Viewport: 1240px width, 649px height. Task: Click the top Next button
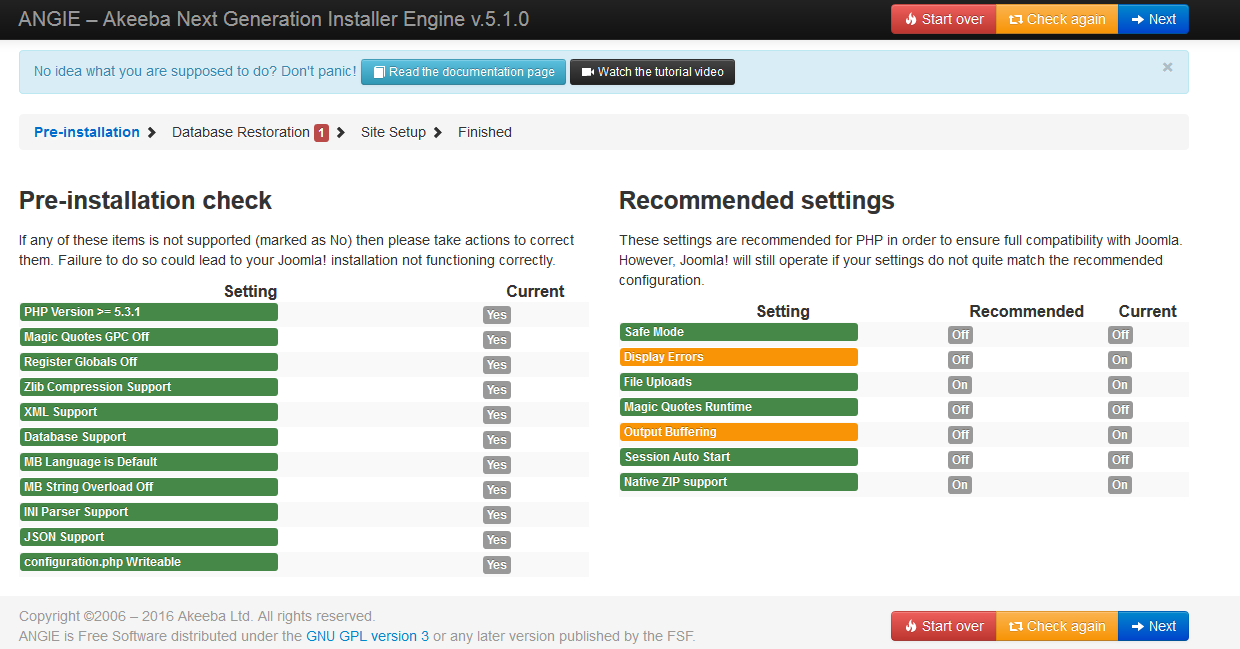pyautogui.click(x=1153, y=19)
